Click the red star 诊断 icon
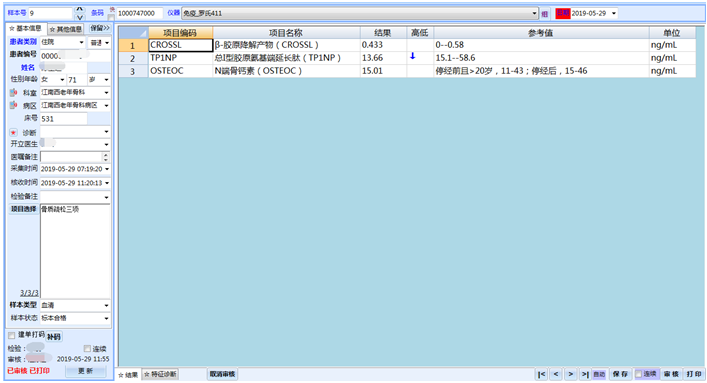Screen dimensions: 707x383 click(x=14, y=133)
